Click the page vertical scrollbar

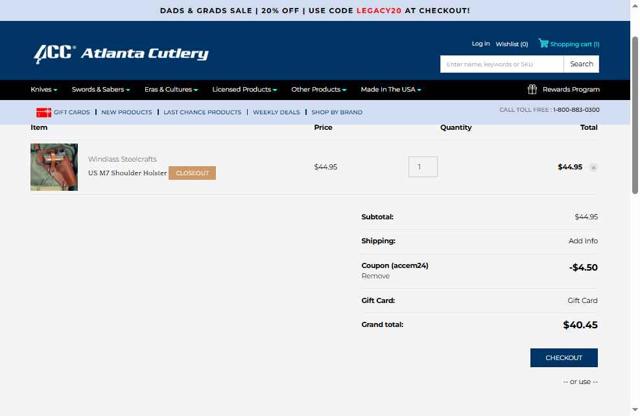tap(635, 115)
